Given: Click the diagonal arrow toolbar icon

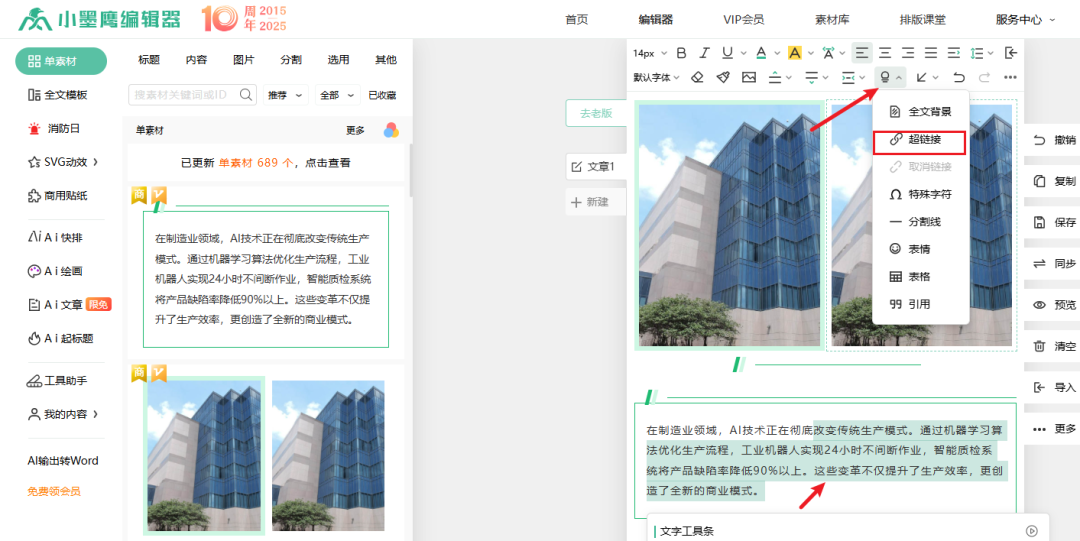Looking at the screenshot, I should [x=922, y=77].
